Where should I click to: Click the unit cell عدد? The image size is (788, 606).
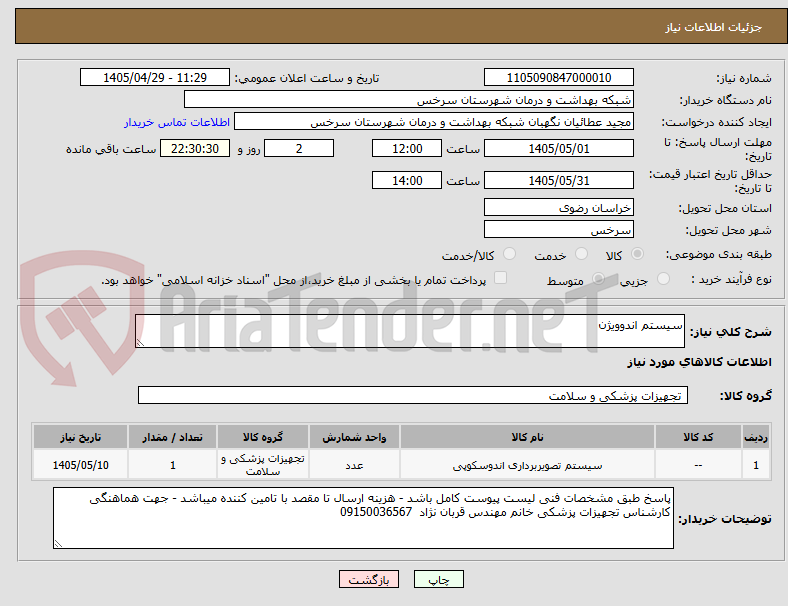(354, 465)
